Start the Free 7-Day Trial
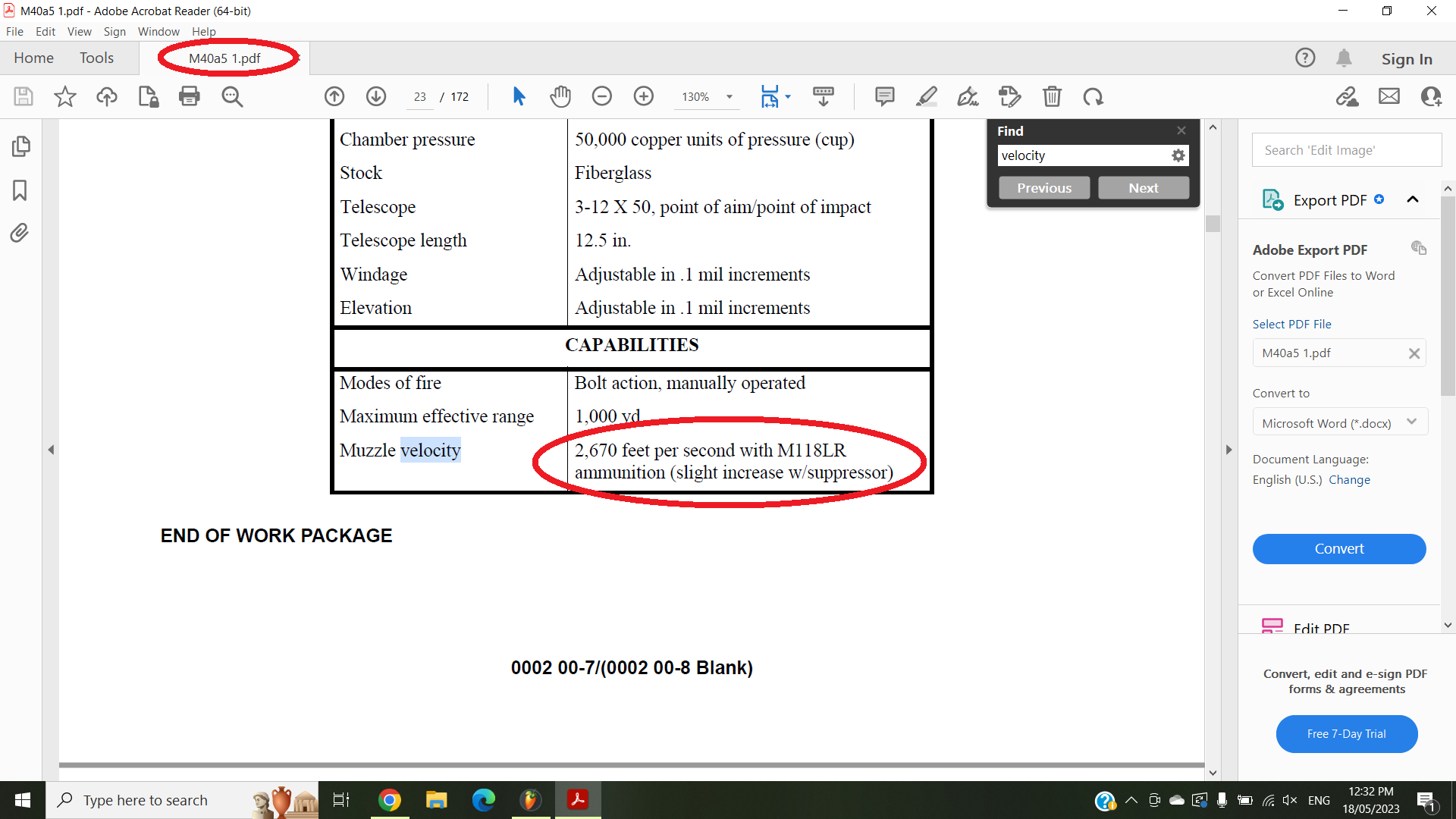Viewport: 1456px width, 819px height. coord(1347,734)
